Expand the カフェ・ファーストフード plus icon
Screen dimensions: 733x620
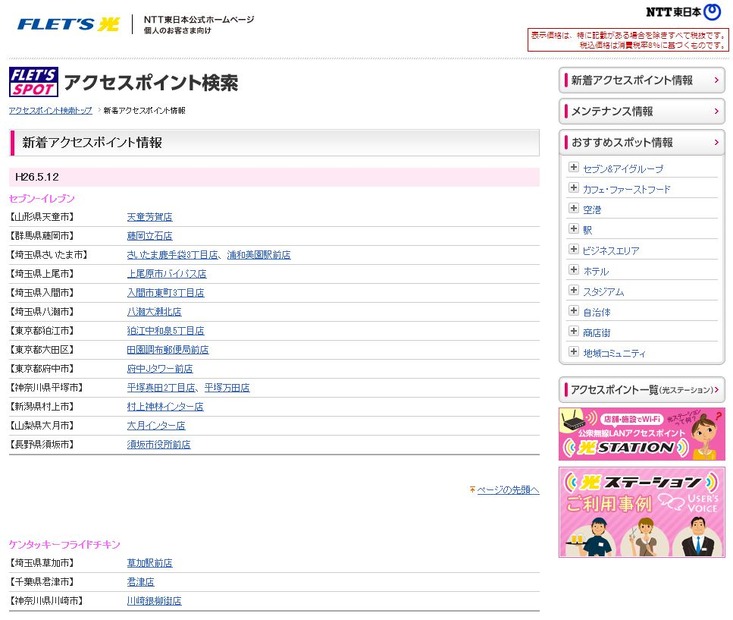[573, 188]
